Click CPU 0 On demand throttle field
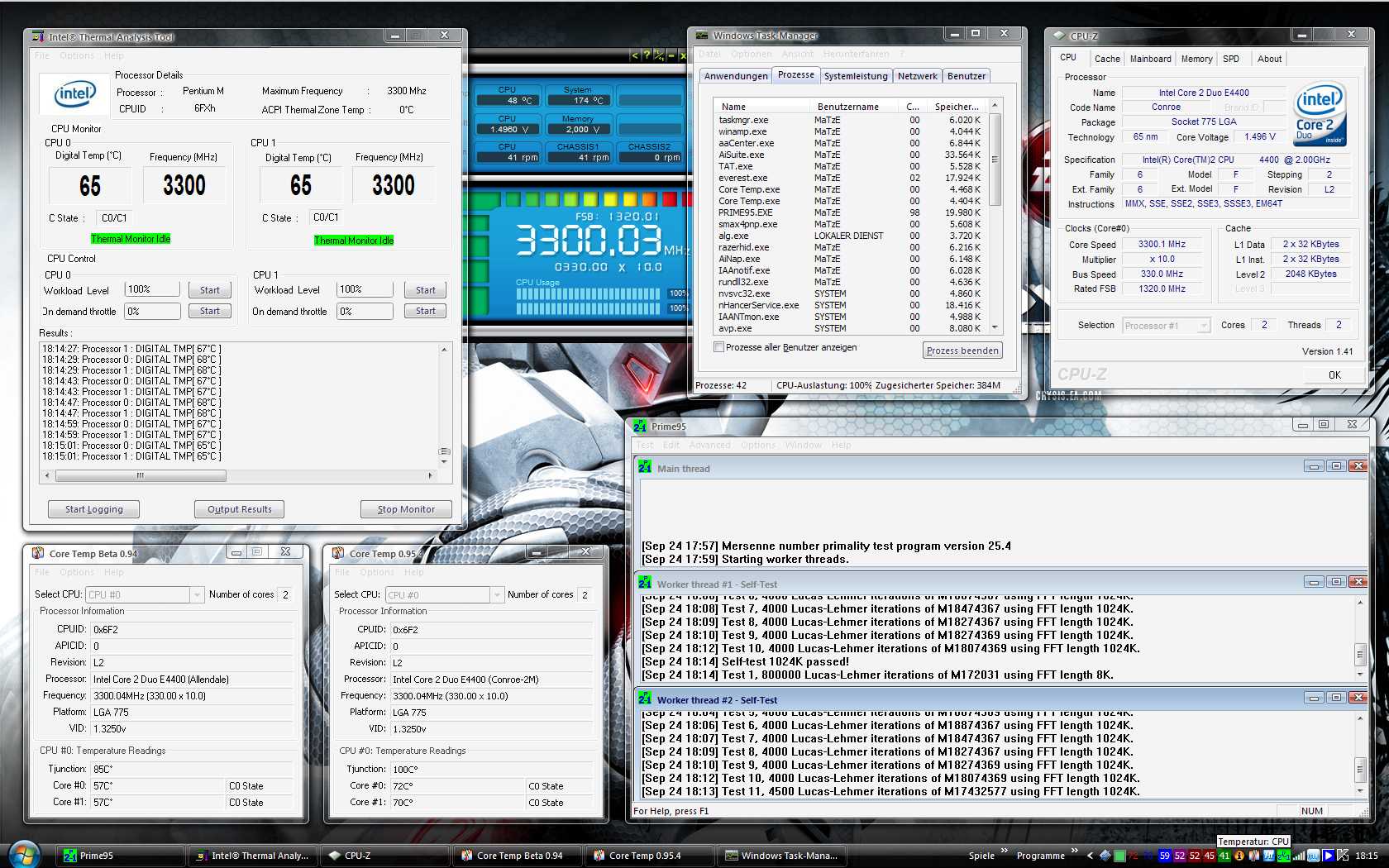This screenshot has width=1389, height=868. pos(152,311)
